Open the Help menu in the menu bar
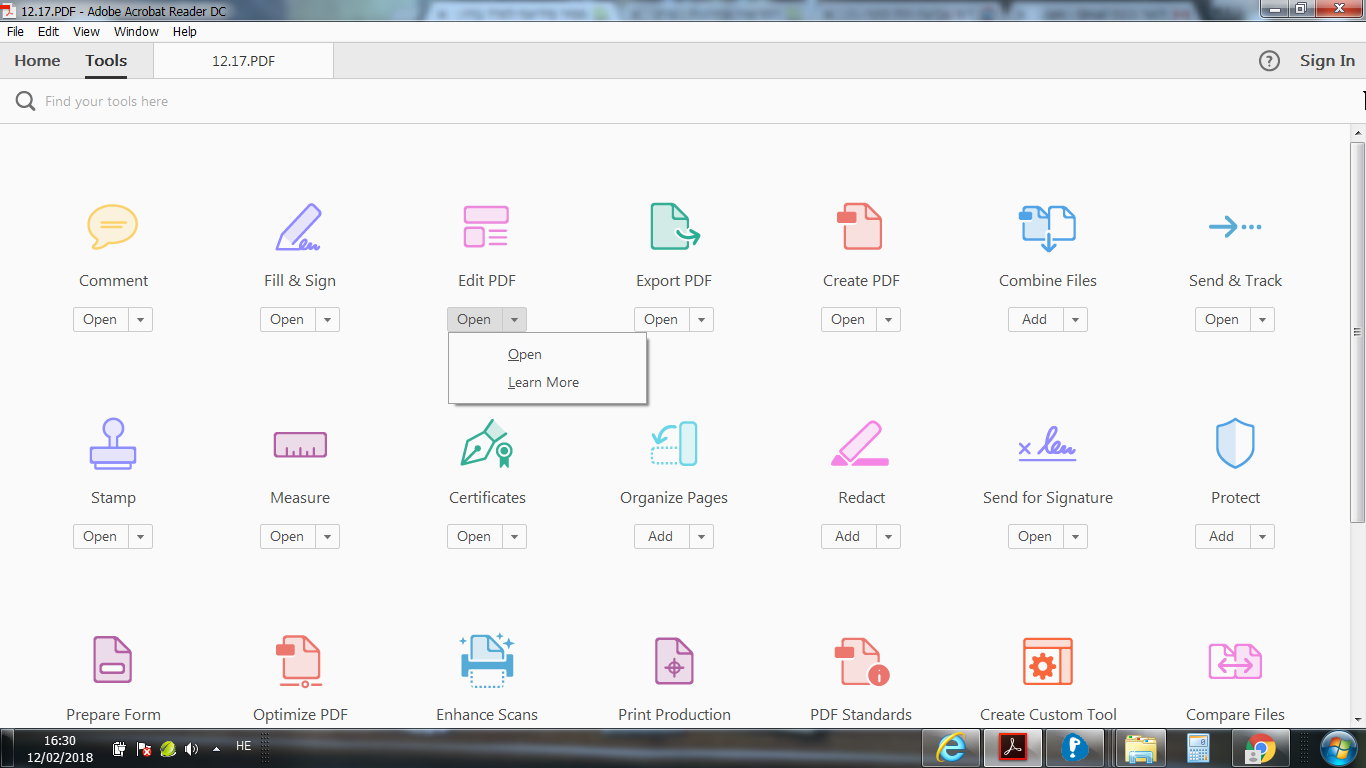The width and height of the screenshot is (1366, 768). pyautogui.click(x=185, y=32)
